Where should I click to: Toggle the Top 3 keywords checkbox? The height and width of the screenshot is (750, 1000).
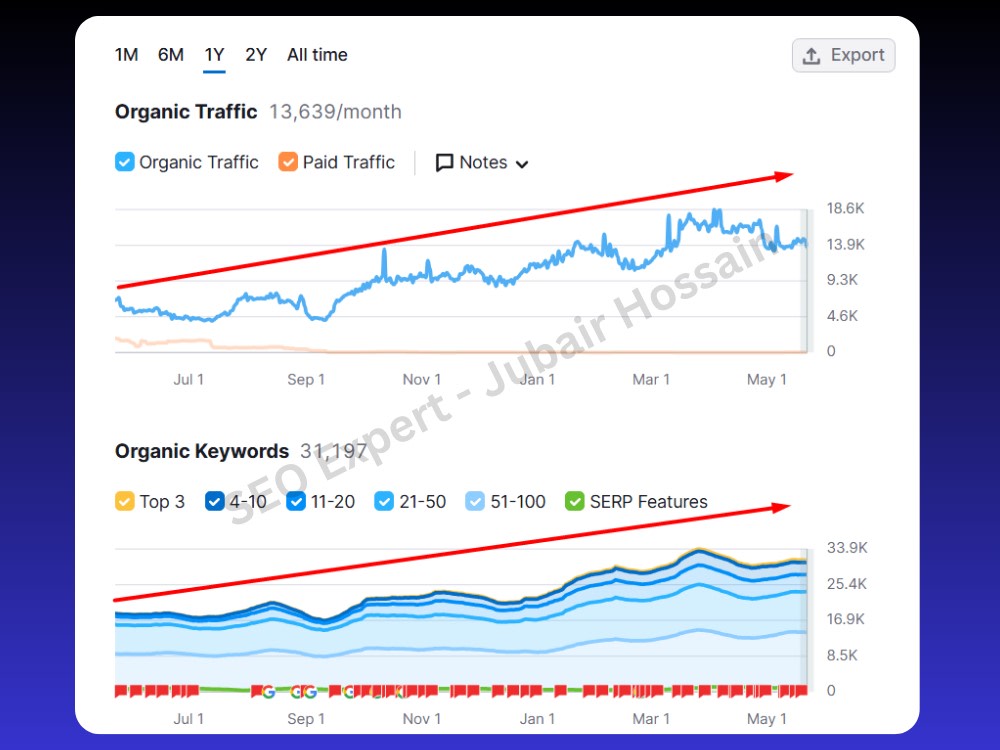124,501
